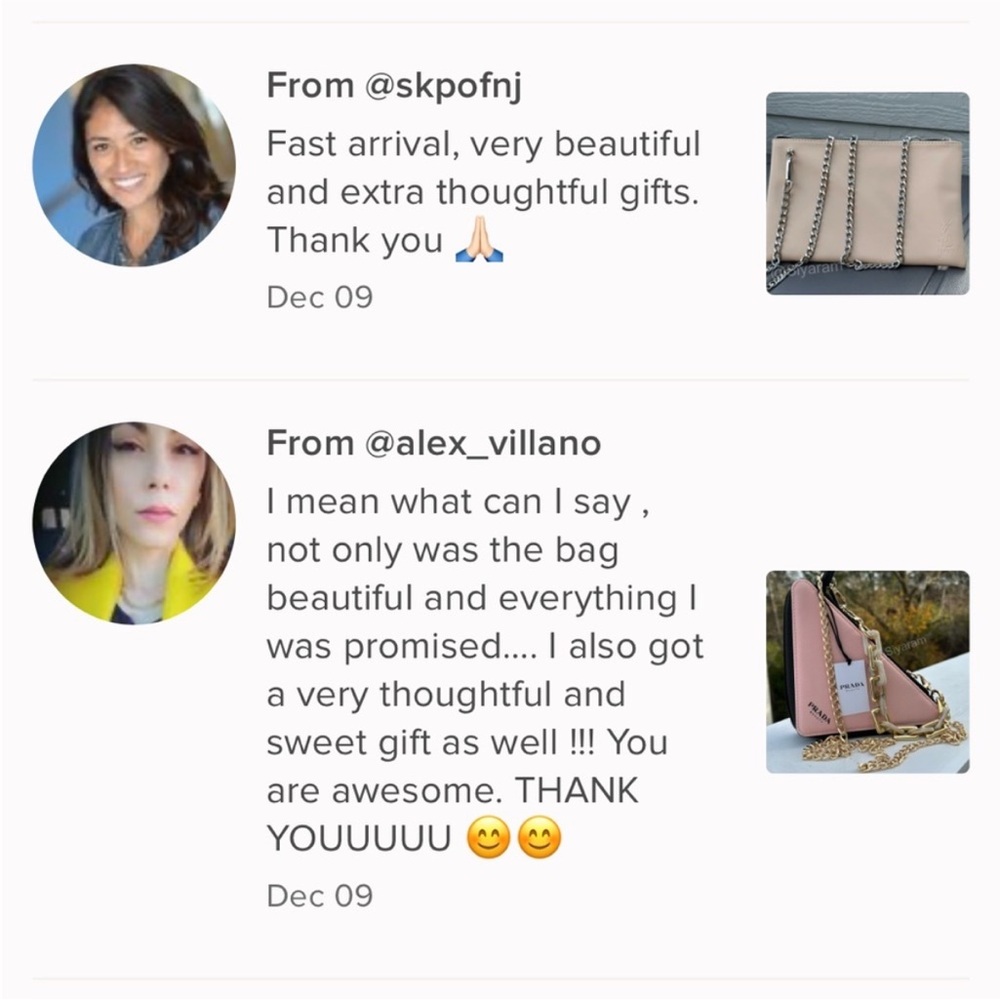Click the "are awesome. THANK" line
Screen dimensions: 1000x1000
pos(452,791)
